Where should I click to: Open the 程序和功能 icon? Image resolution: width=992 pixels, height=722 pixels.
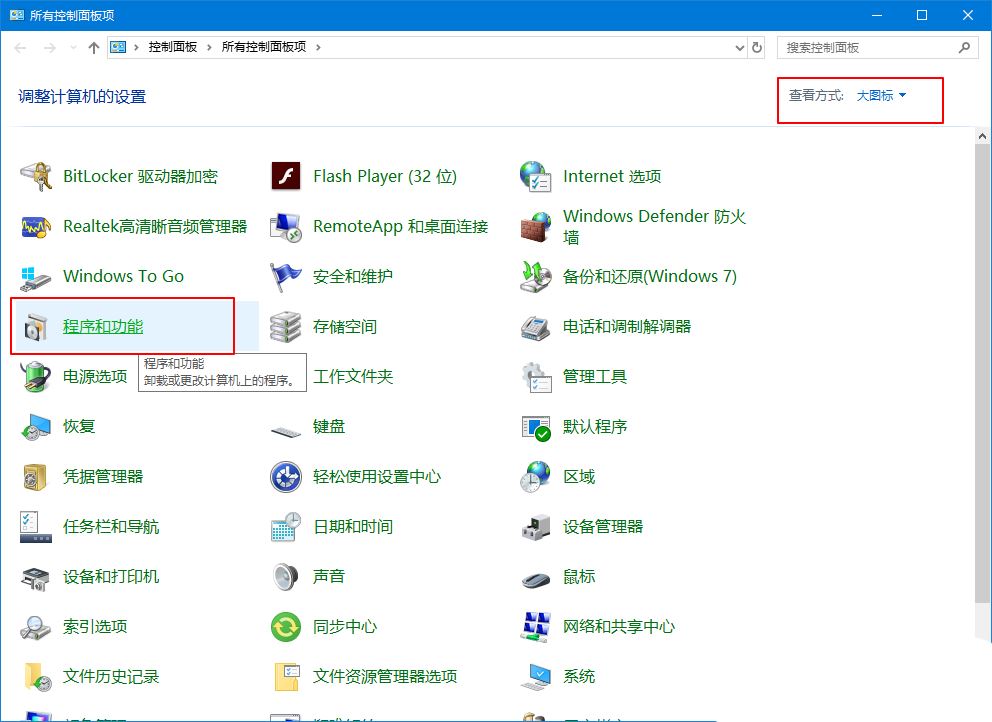click(x=35, y=327)
